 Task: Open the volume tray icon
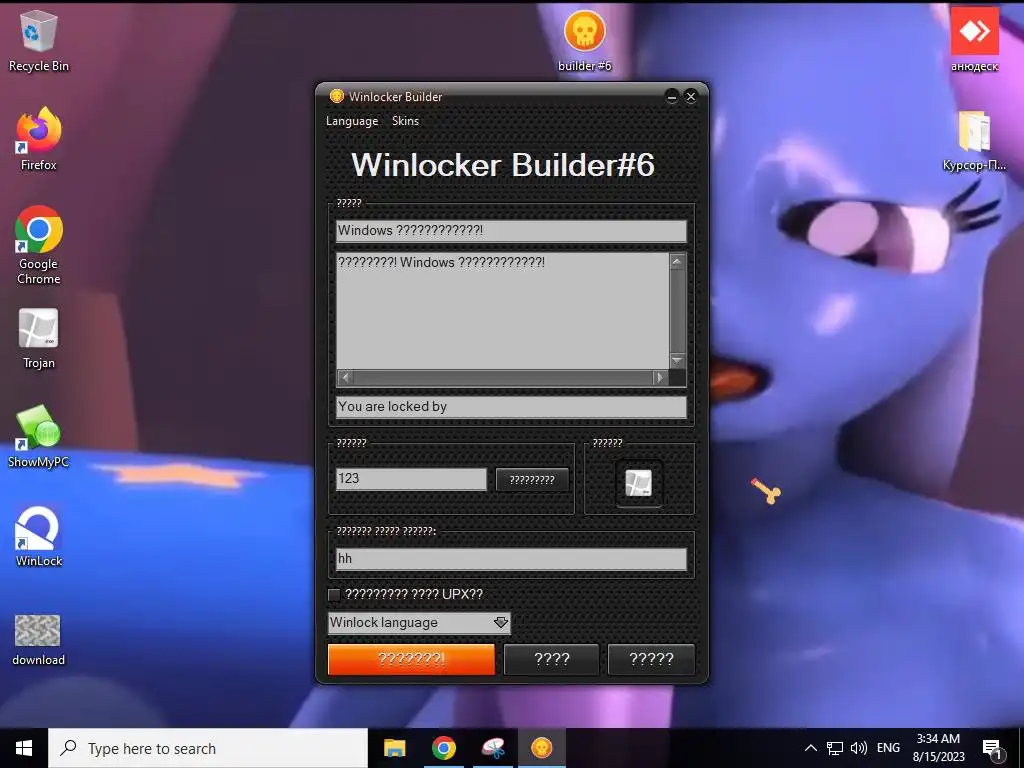[x=859, y=748]
